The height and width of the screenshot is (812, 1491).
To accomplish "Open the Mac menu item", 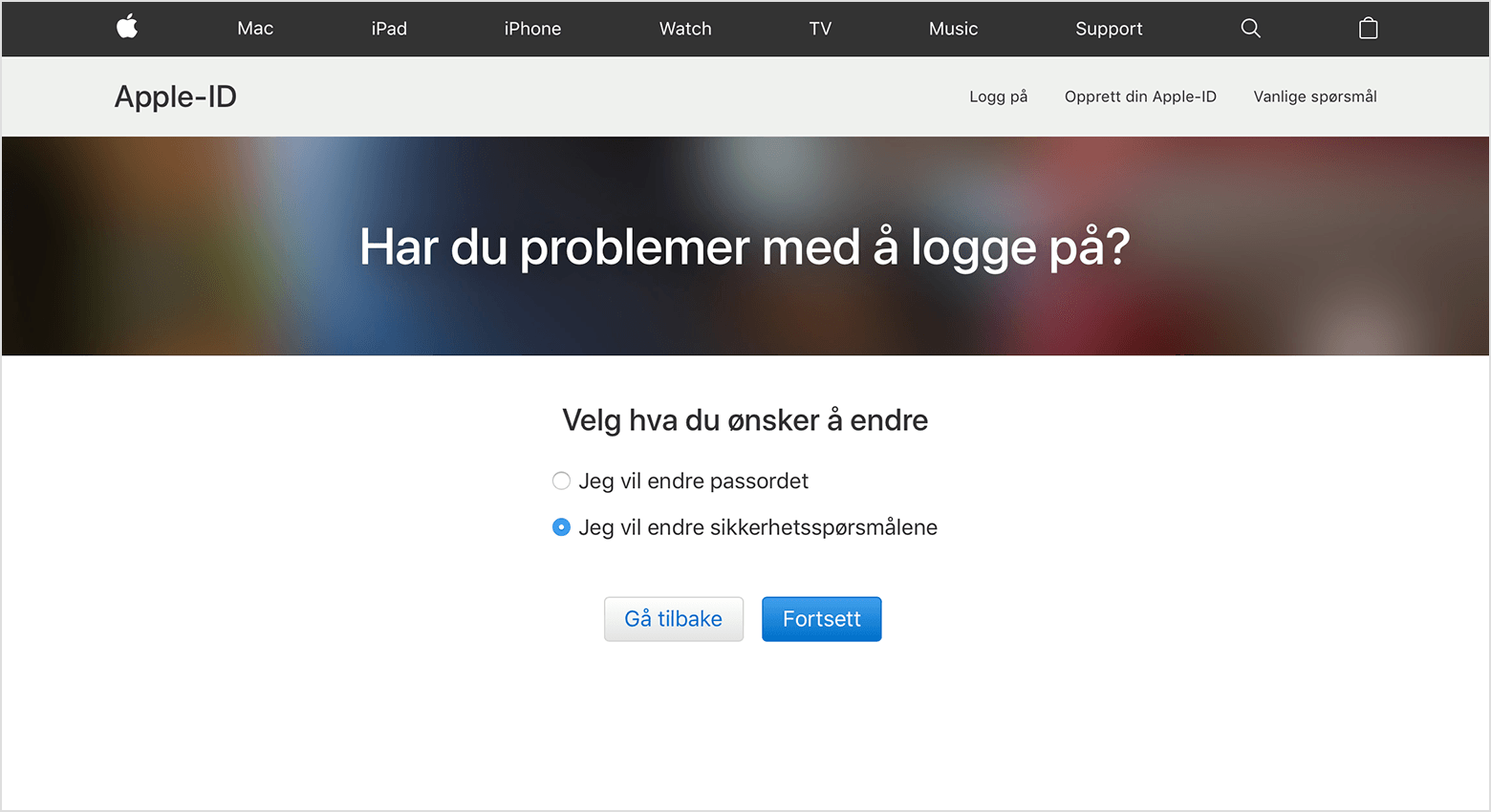I will [255, 29].
